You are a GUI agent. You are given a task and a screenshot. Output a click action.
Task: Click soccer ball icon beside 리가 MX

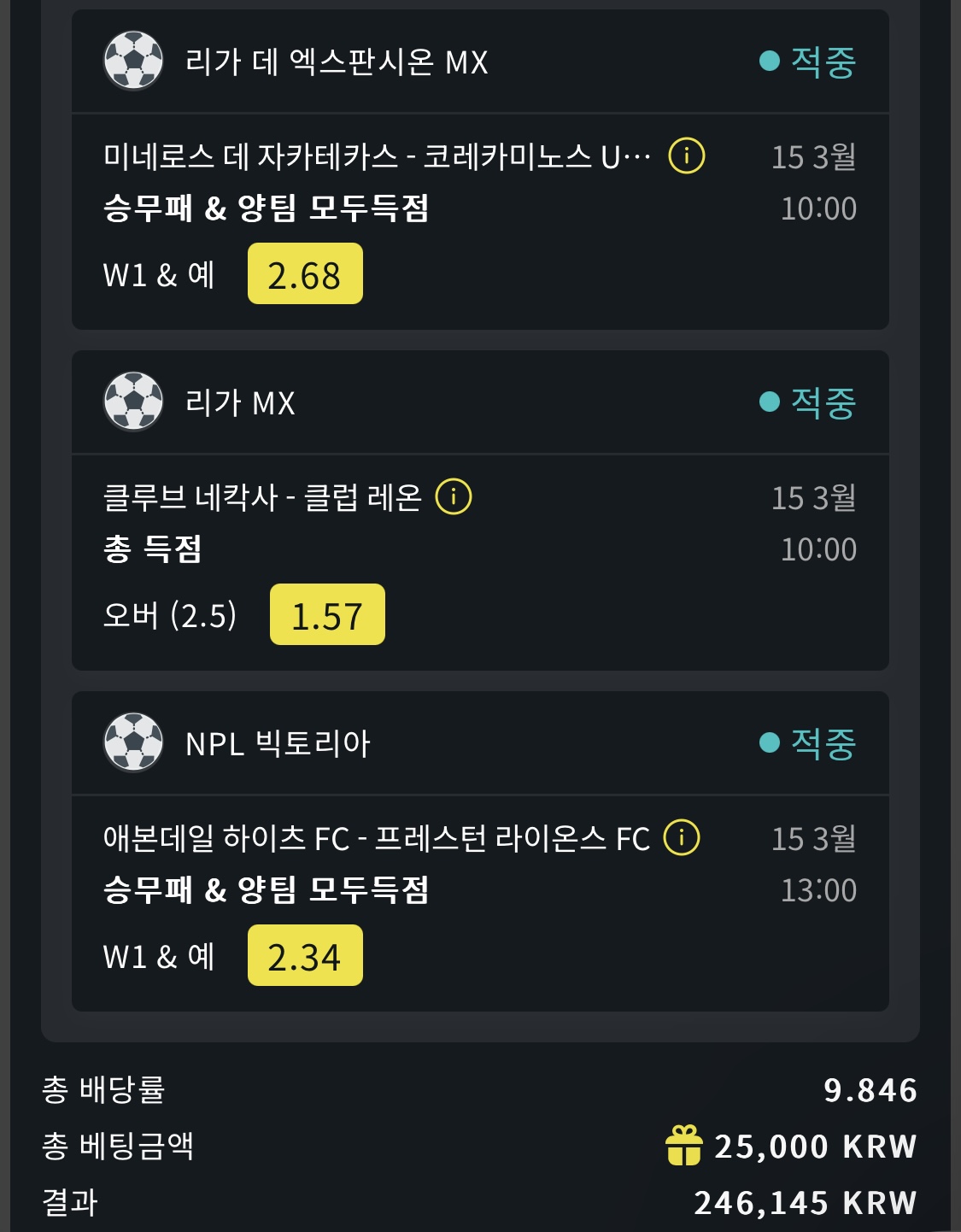(133, 402)
